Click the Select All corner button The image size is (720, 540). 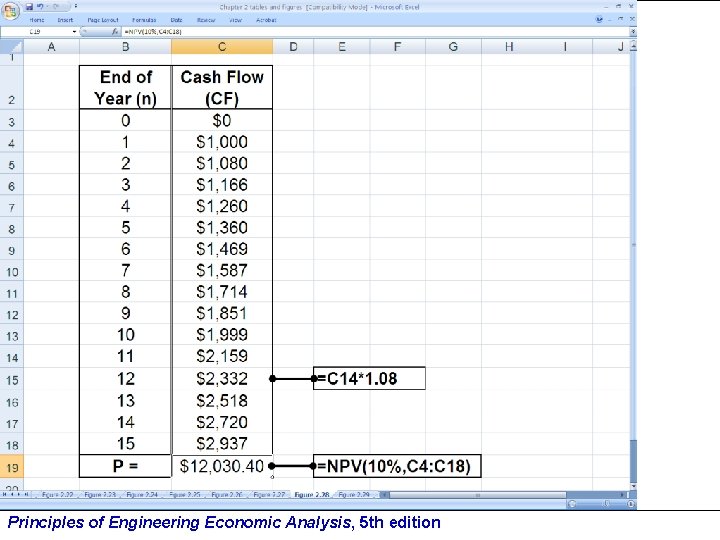(12, 46)
